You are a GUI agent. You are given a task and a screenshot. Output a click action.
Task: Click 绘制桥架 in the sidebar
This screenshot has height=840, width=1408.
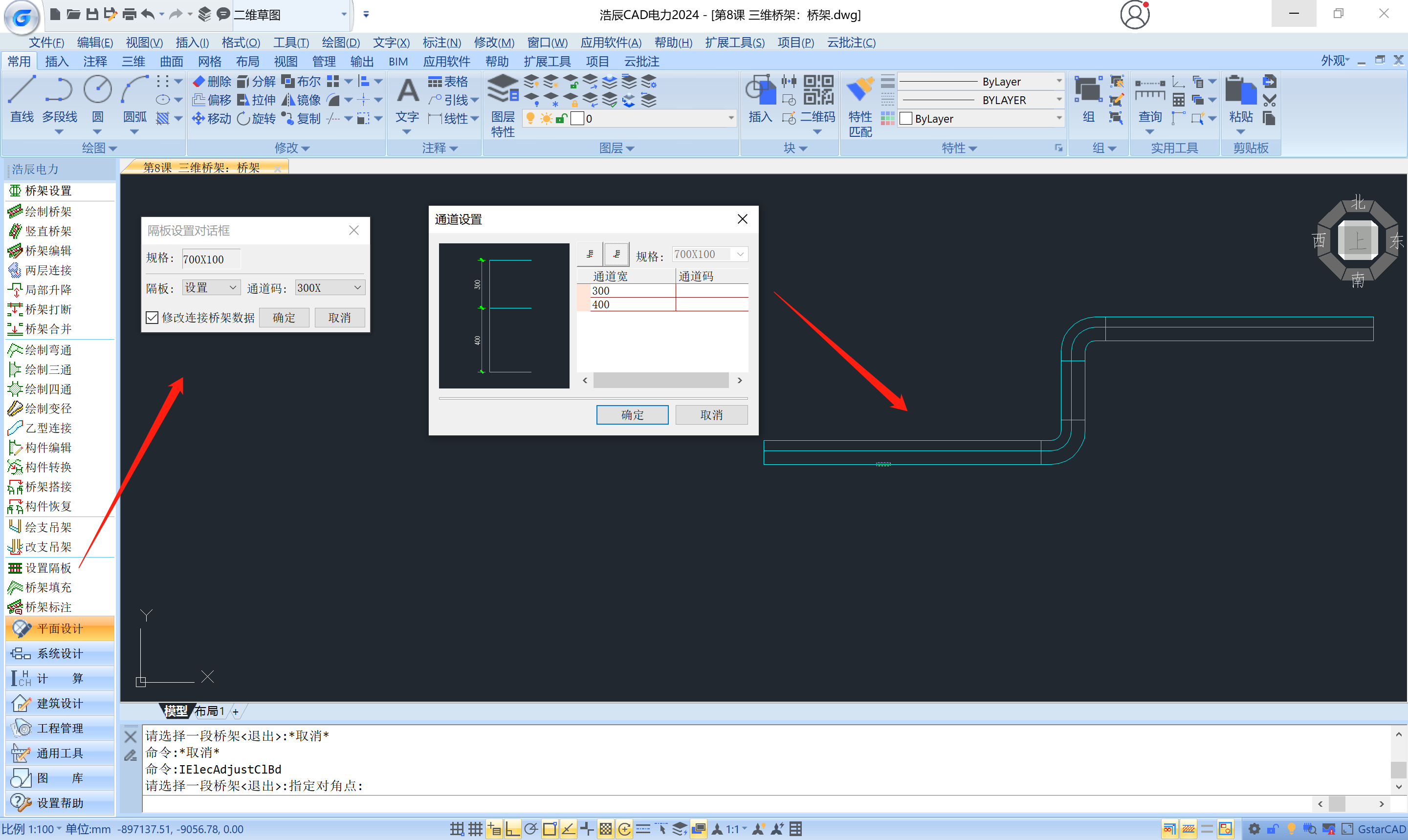(48, 212)
